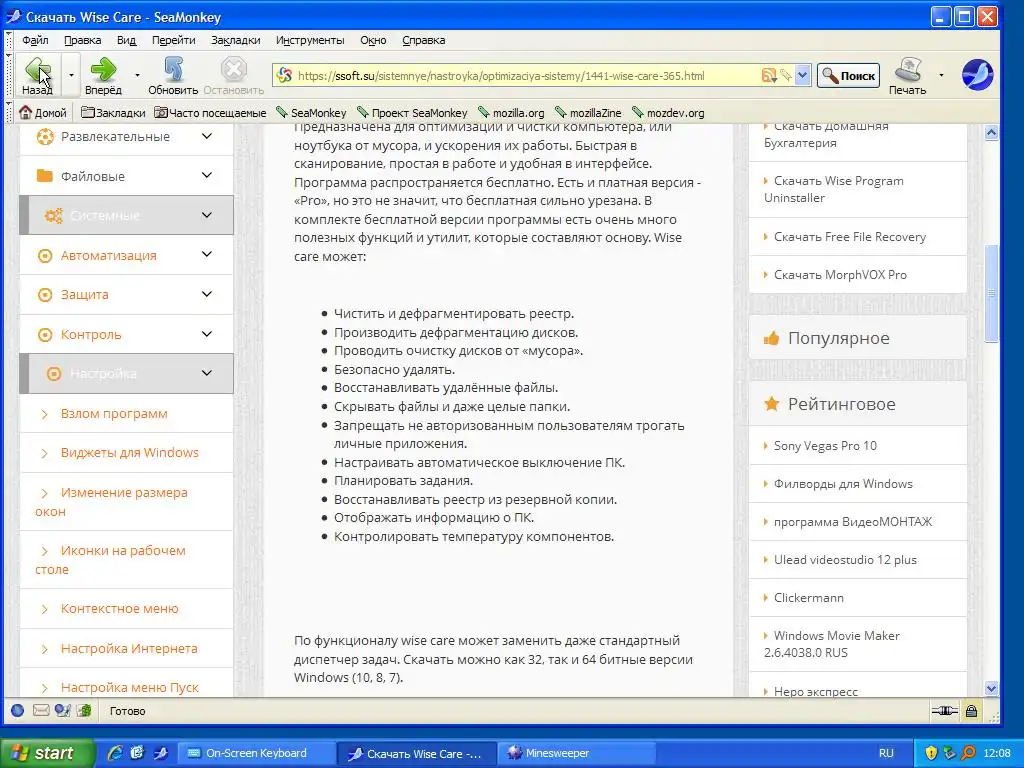The height and width of the screenshot is (768, 1024).
Task: Open the Правка menu
Action: click(82, 40)
